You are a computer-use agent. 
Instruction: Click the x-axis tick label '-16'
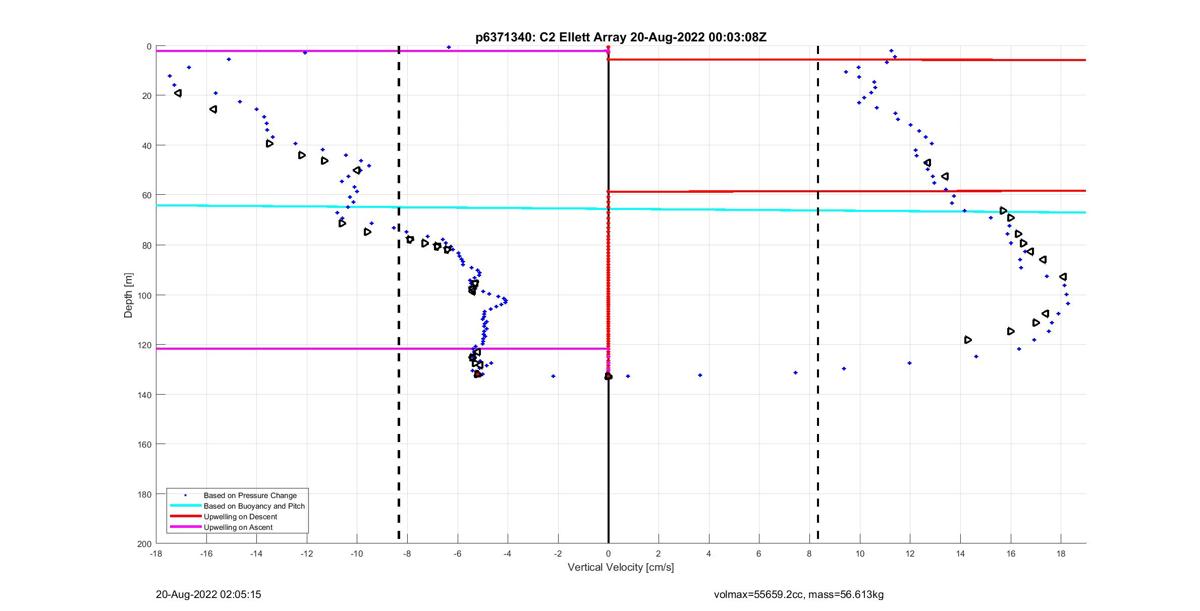tap(206, 553)
